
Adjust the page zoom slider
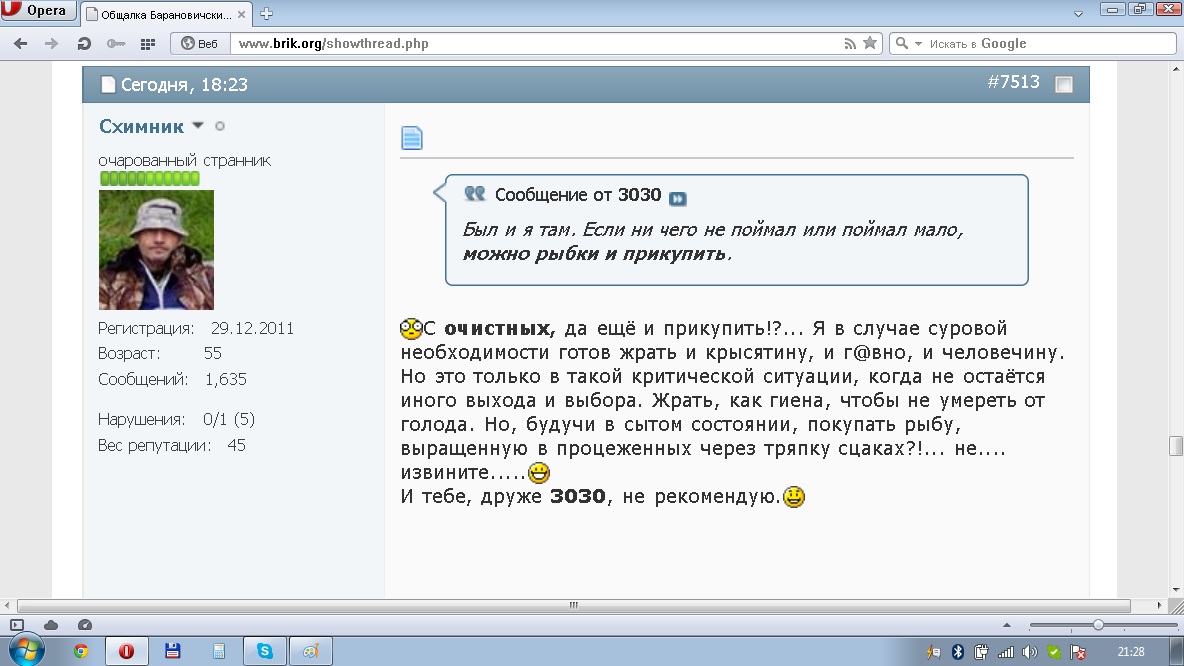1098,625
